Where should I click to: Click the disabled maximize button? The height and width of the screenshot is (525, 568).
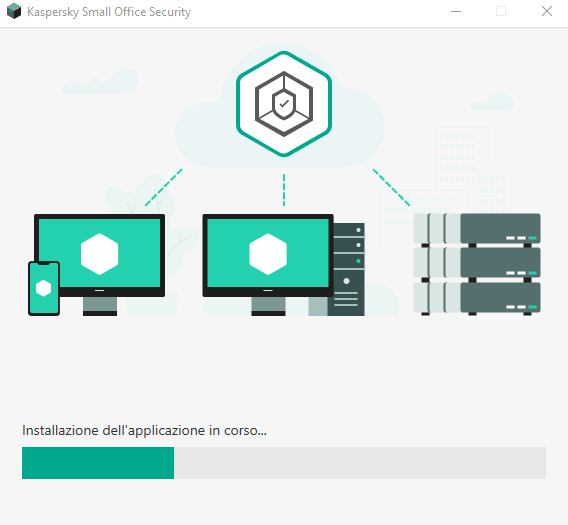pos(501,12)
